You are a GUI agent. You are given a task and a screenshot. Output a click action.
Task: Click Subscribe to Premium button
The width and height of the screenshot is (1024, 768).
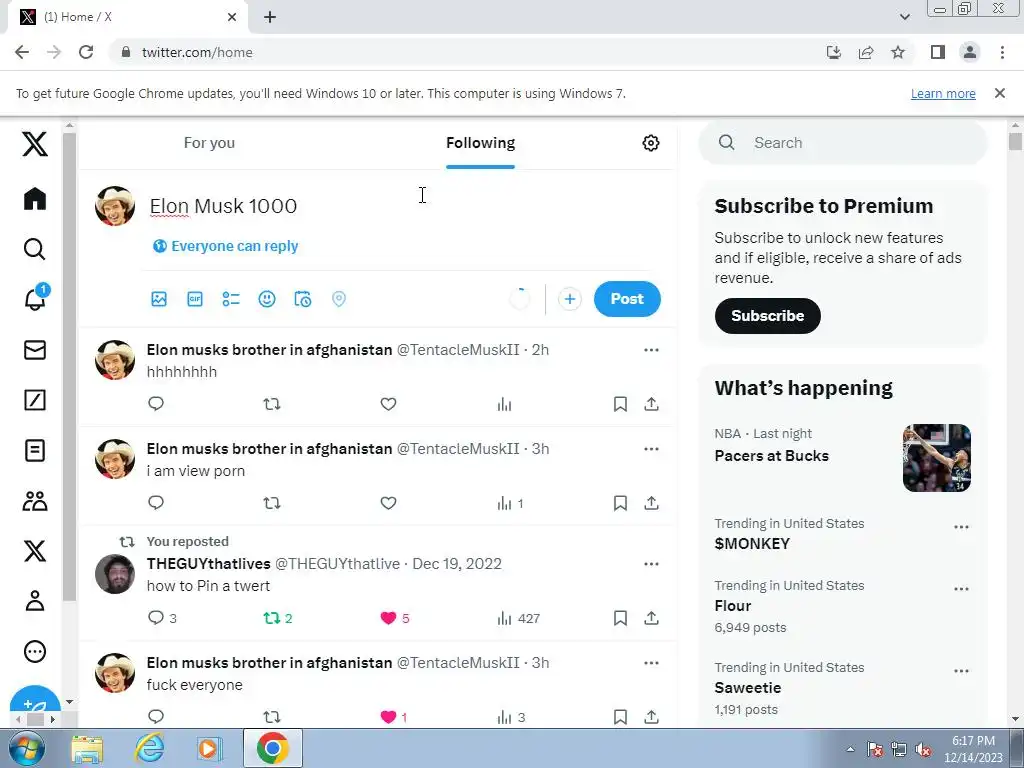point(767,316)
